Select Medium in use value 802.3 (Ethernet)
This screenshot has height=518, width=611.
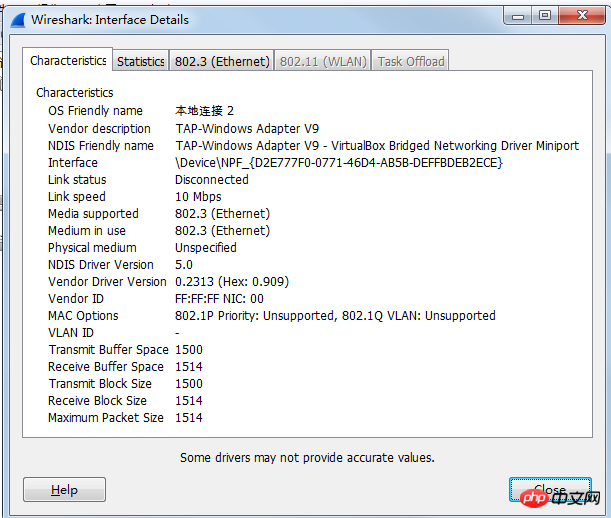click(222, 231)
